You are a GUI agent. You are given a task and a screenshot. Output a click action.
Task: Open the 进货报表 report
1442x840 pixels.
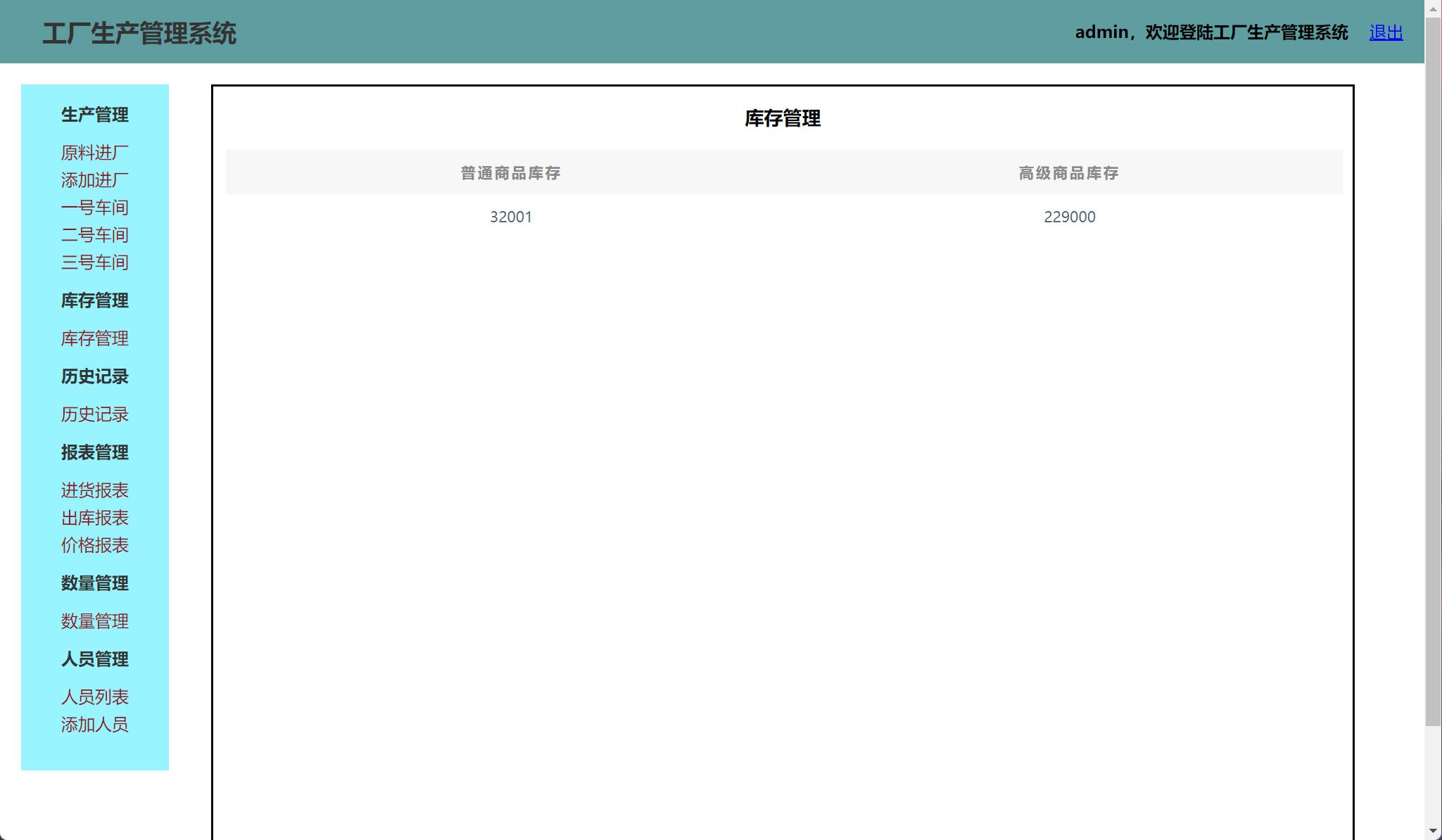point(94,490)
